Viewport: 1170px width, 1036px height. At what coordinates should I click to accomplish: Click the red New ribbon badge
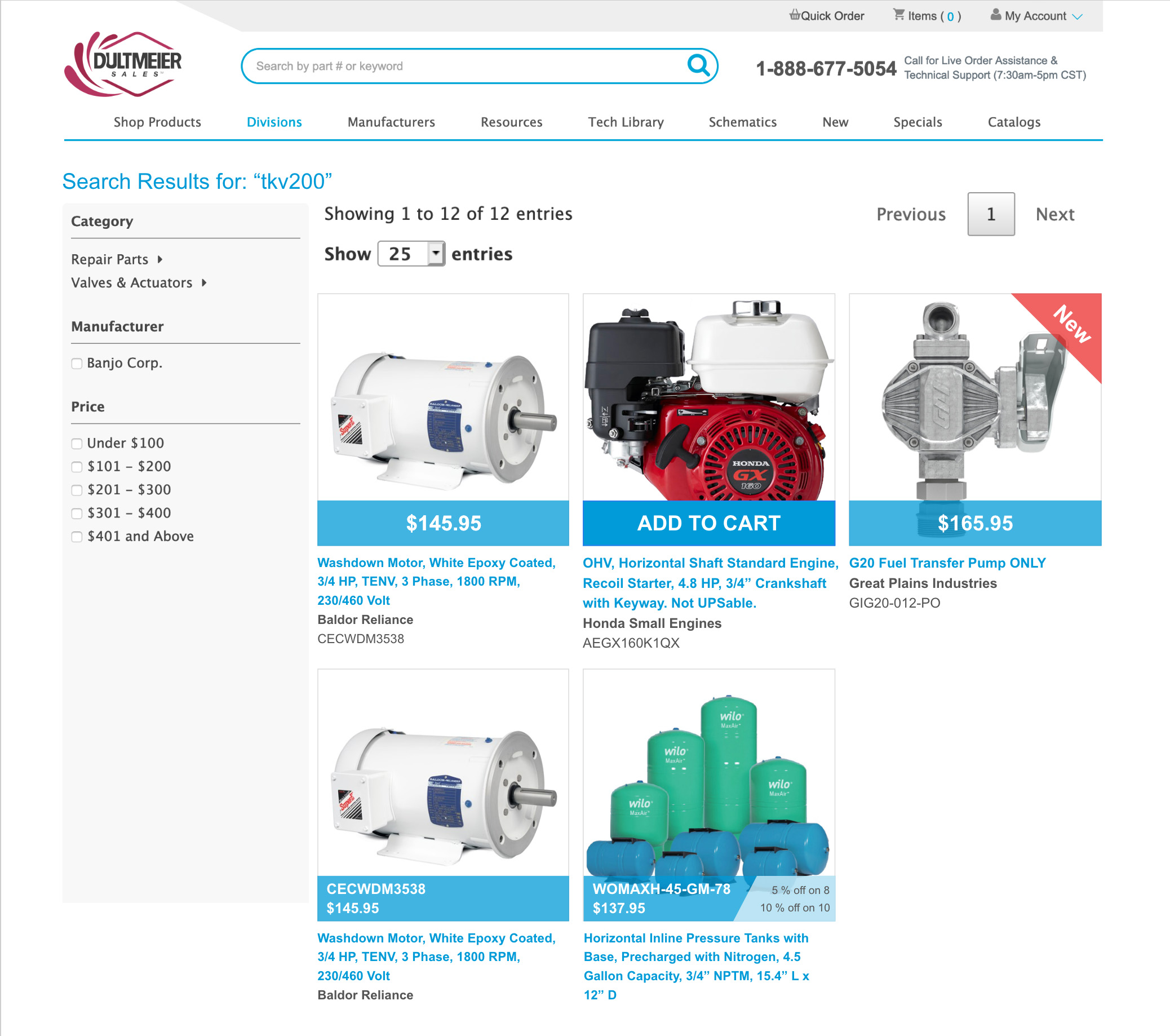coord(1072,324)
